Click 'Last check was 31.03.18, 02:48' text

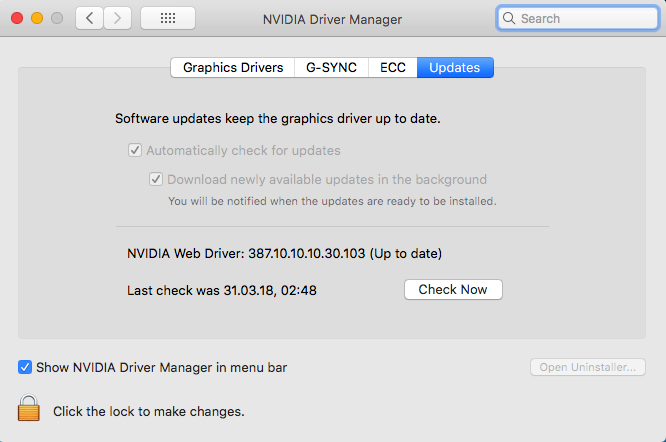pyautogui.click(x=222, y=290)
